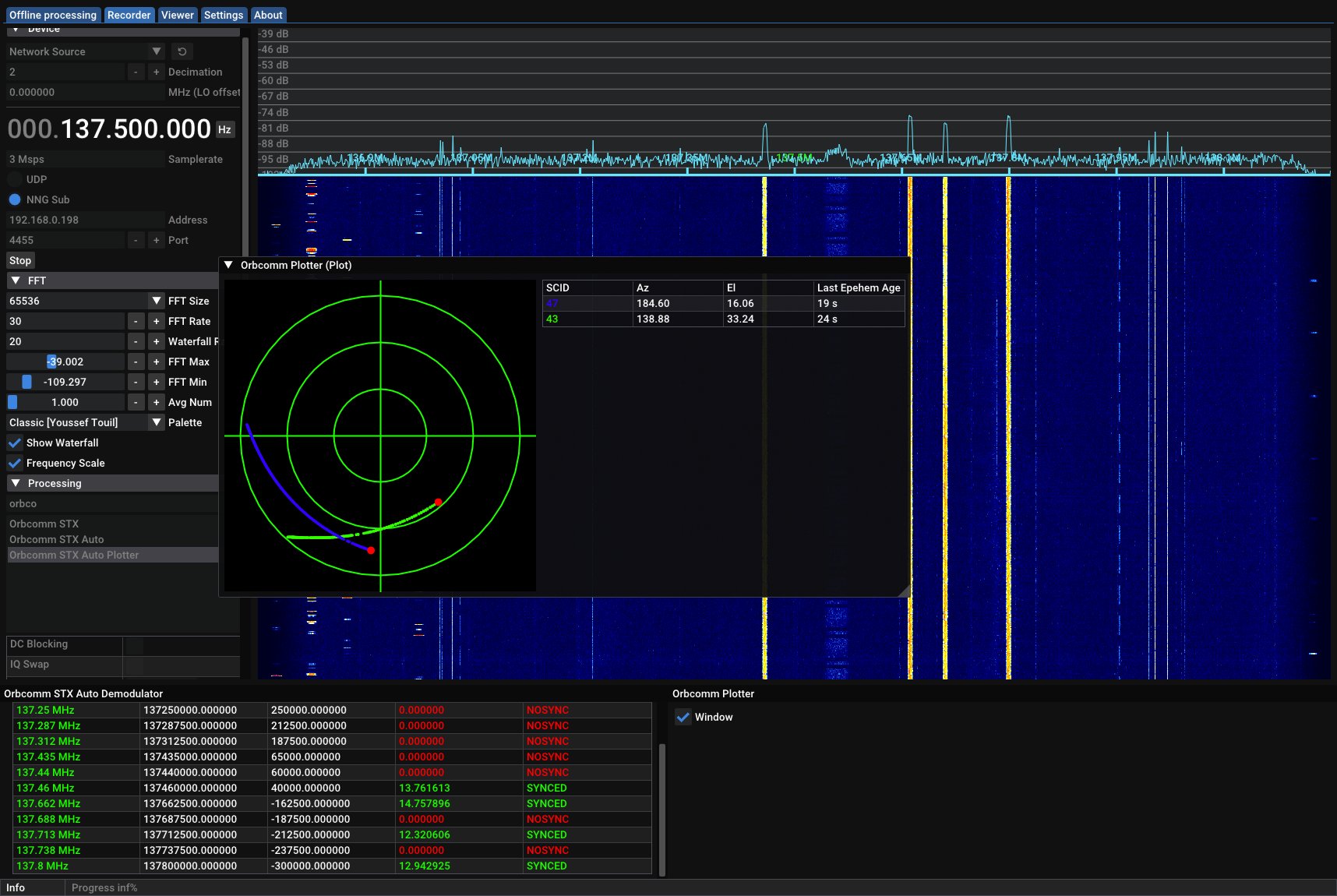This screenshot has height=896, width=1337.
Task: Click the pipeline search field containing orbco
Action: (112, 503)
